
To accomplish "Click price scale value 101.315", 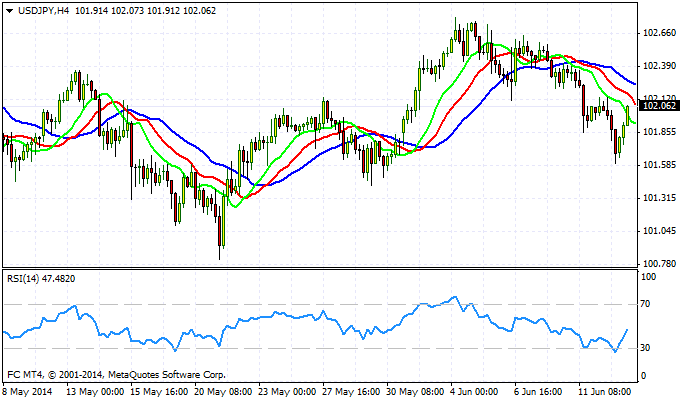I will pyautogui.click(x=659, y=198).
